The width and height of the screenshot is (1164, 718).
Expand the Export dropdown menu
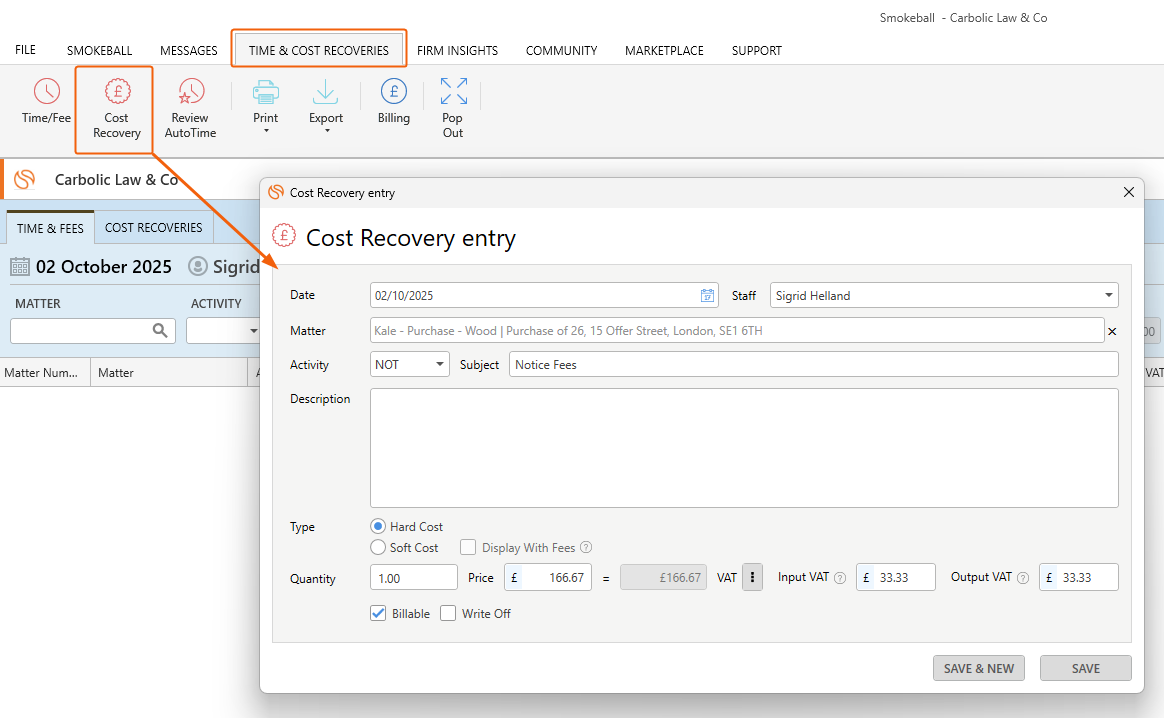coord(326,108)
